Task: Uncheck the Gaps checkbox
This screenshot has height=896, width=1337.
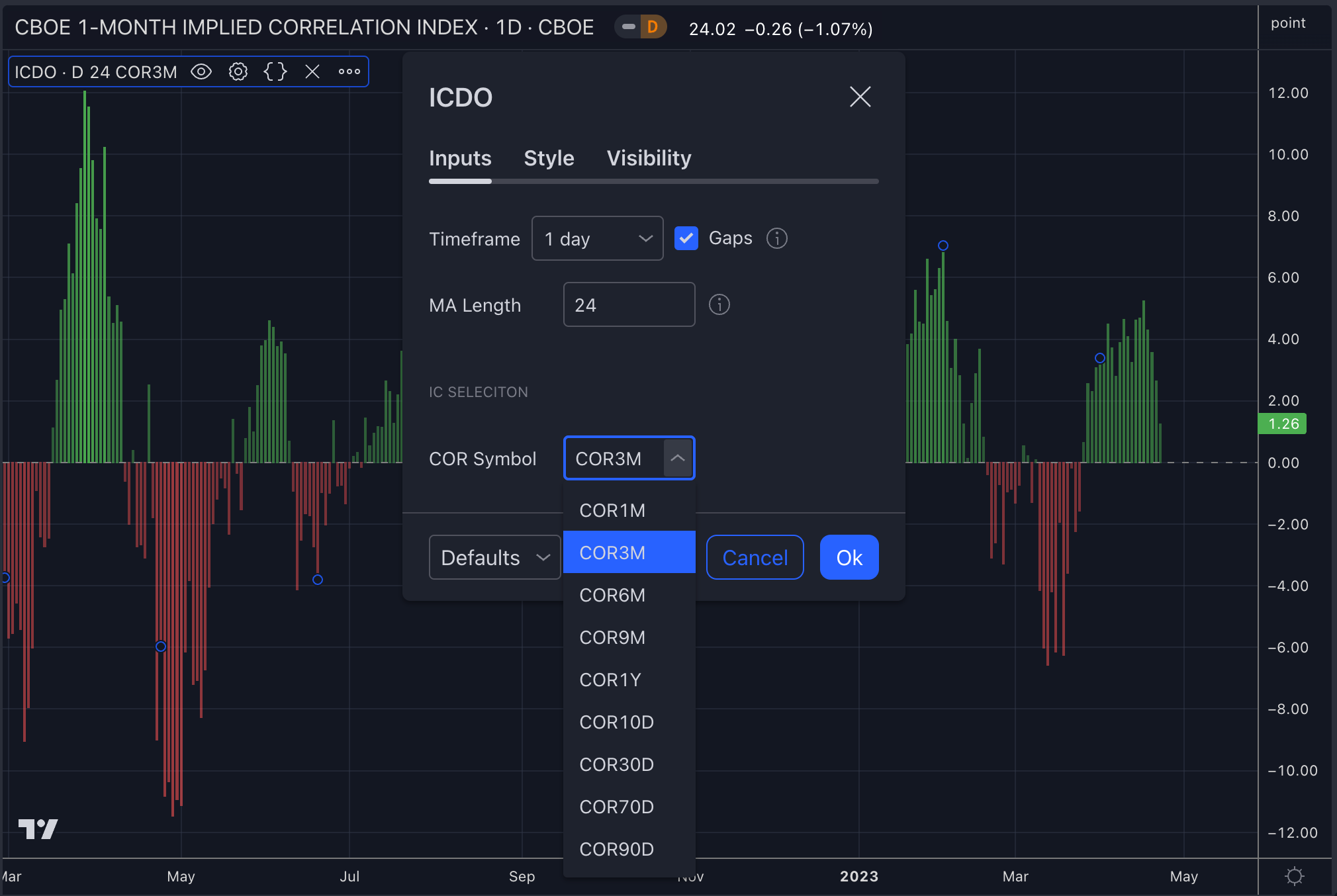Action: 686,238
